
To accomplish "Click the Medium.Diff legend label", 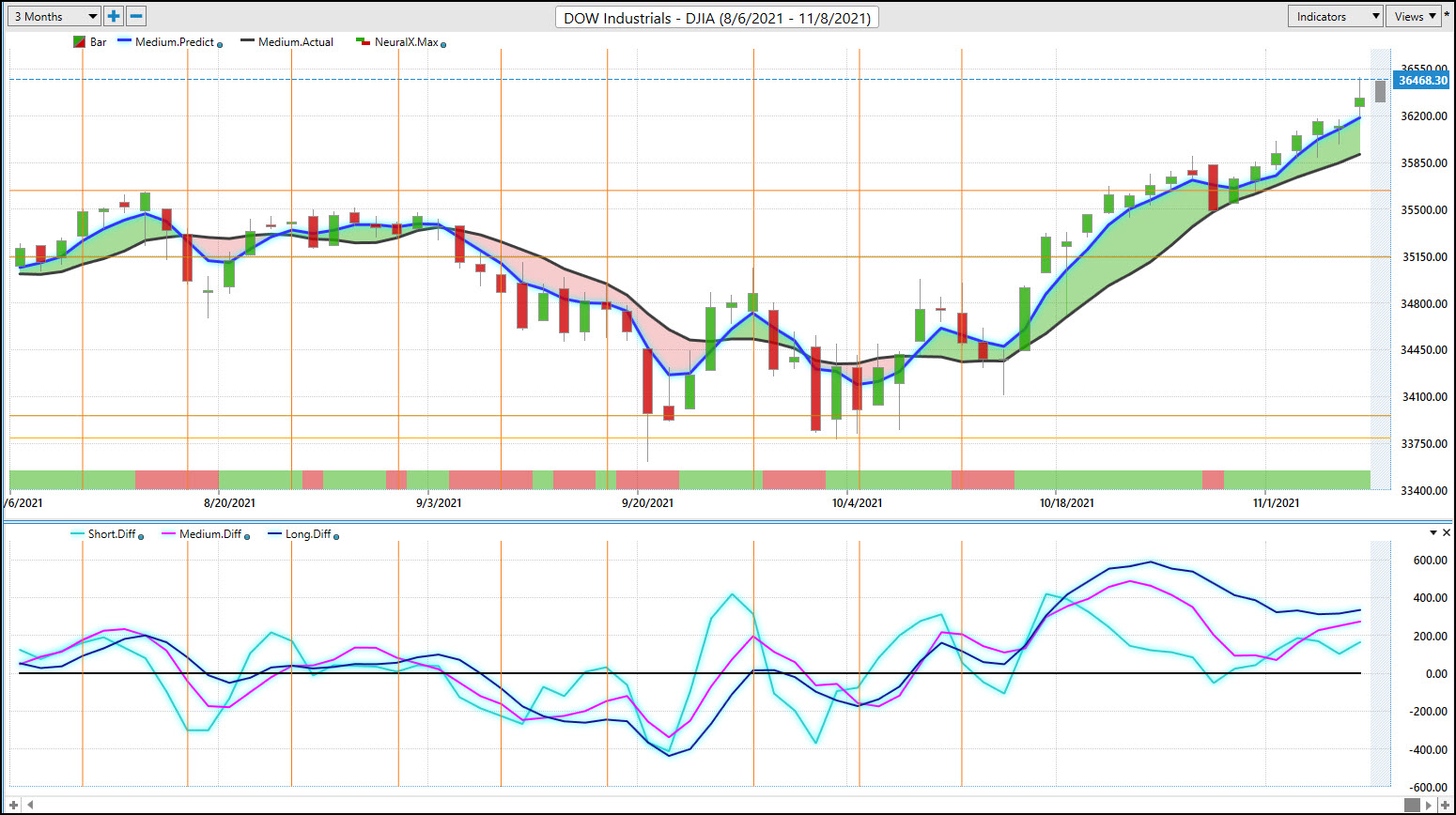I will tap(210, 534).
